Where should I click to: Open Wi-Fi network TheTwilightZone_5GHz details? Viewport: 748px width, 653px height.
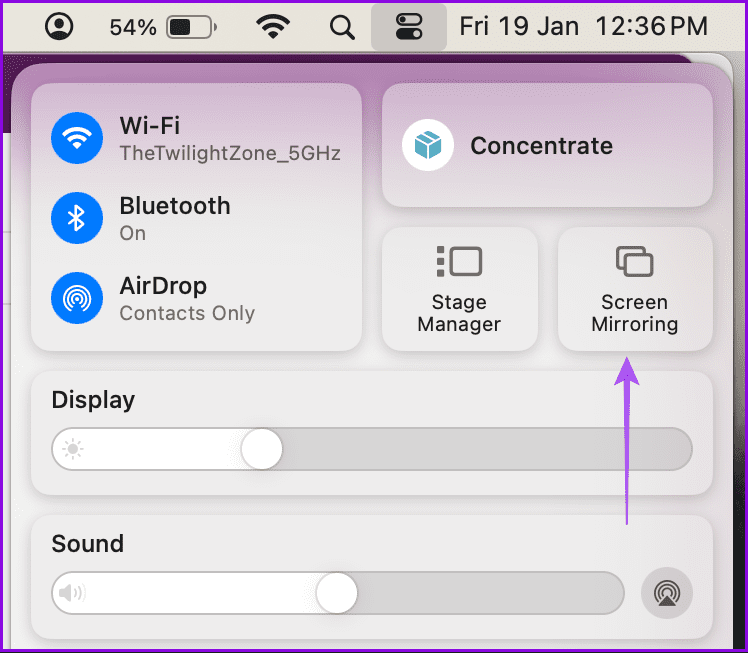230,154
